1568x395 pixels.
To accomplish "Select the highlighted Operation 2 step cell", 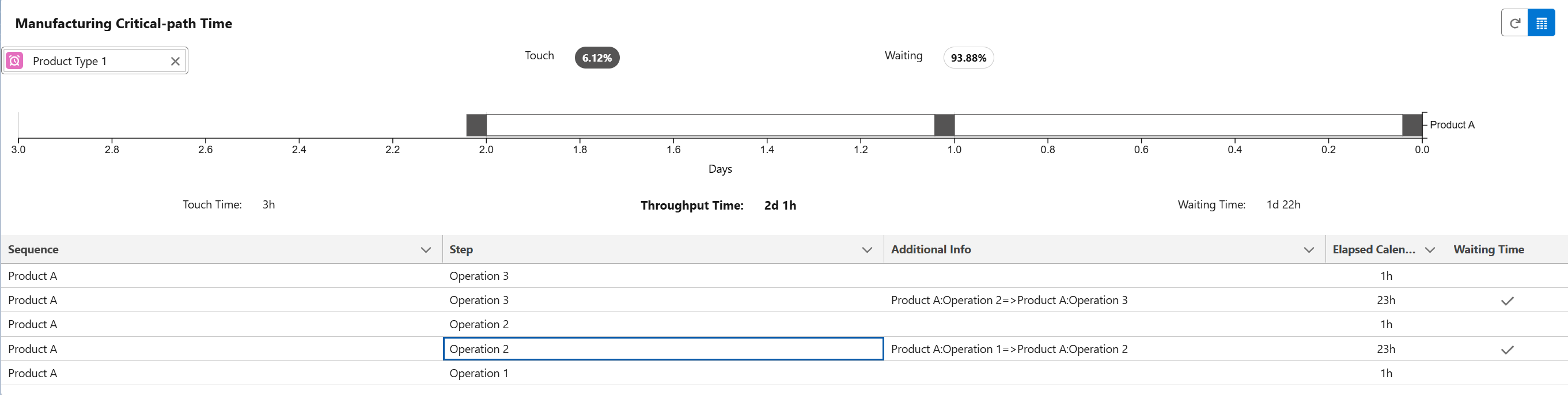I will pyautogui.click(x=663, y=349).
